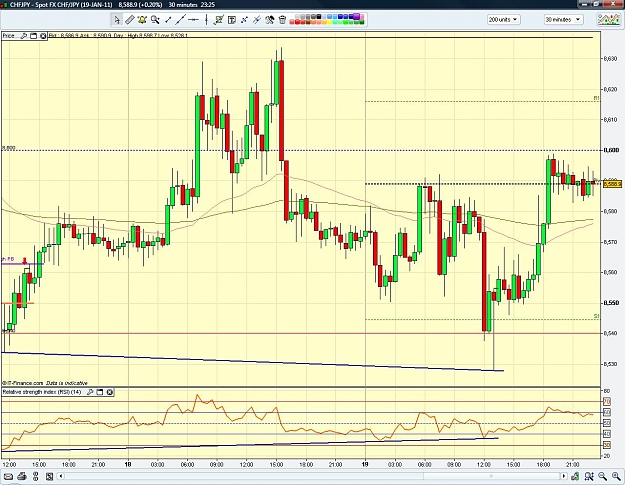
Task: Select the ruler measuring tool
Action: [129, 19]
